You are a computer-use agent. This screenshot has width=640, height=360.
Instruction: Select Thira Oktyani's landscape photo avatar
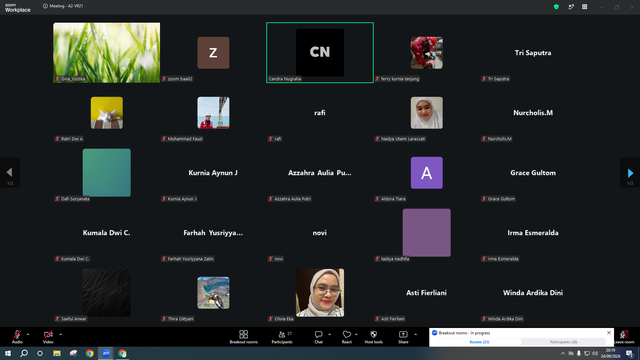[213, 293]
